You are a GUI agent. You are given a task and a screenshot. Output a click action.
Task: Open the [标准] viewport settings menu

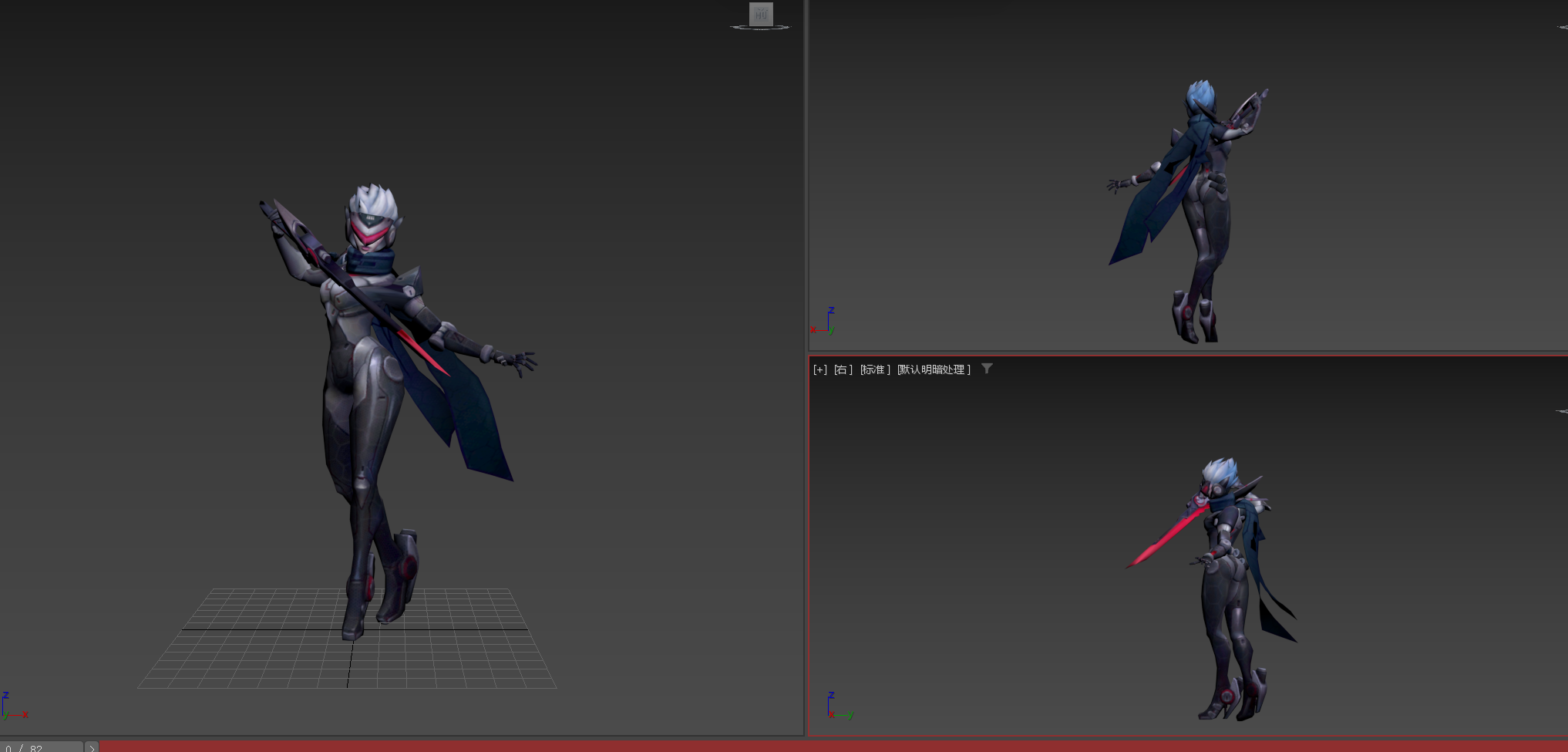(x=875, y=369)
